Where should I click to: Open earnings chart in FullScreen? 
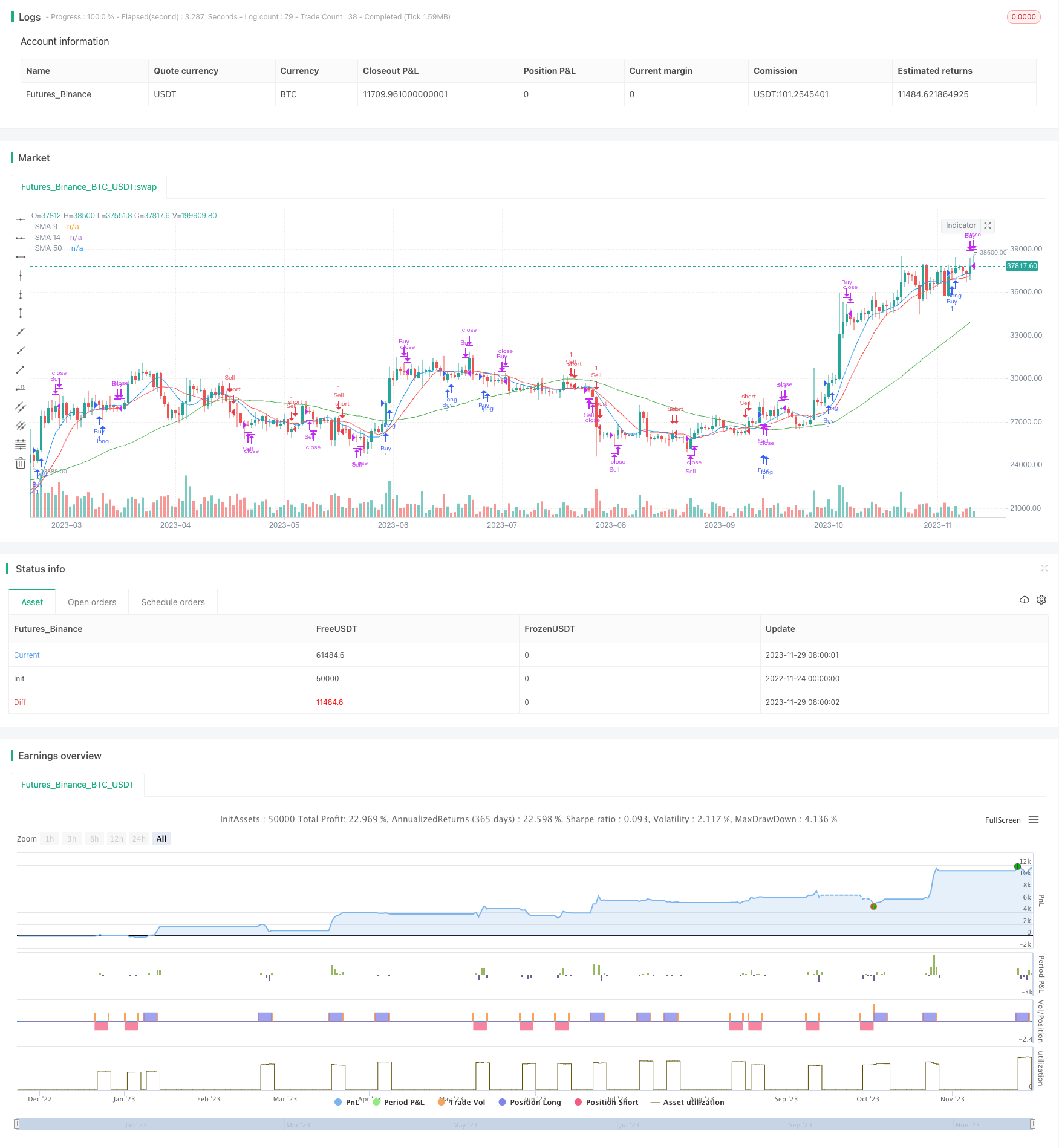pos(1003,820)
